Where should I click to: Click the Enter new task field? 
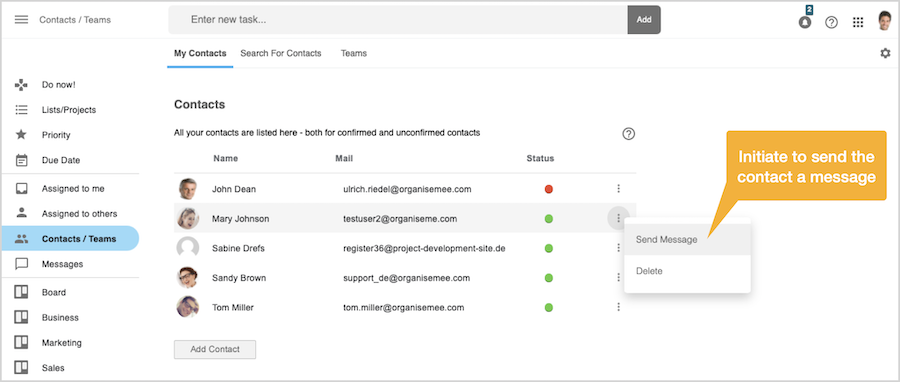(x=398, y=20)
